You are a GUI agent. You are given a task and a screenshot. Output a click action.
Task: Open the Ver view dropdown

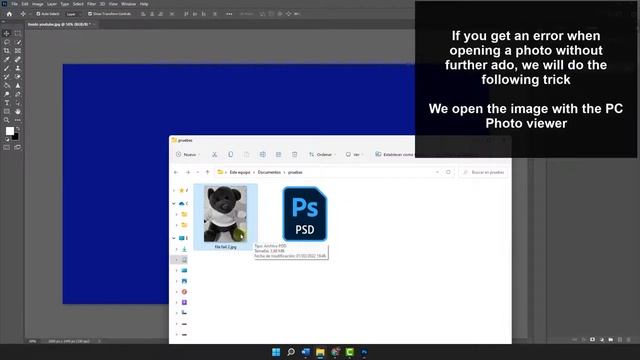[354, 155]
